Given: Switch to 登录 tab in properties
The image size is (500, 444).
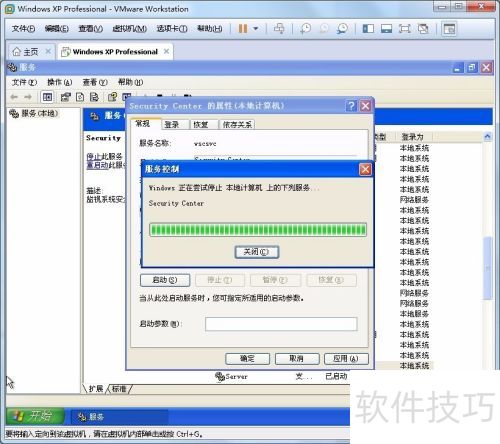Looking at the screenshot, I should point(172,125).
